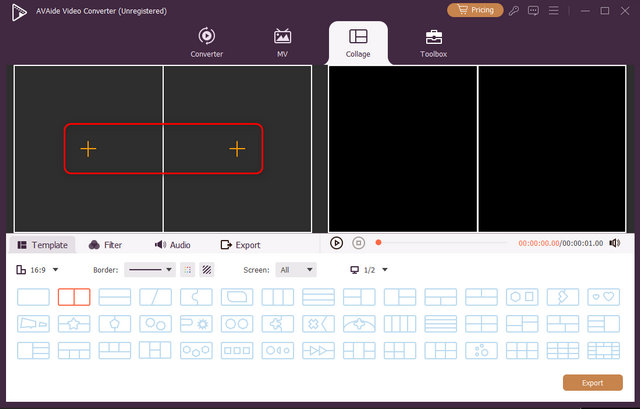
Task: Choose the three linked circles template
Action: point(196,350)
